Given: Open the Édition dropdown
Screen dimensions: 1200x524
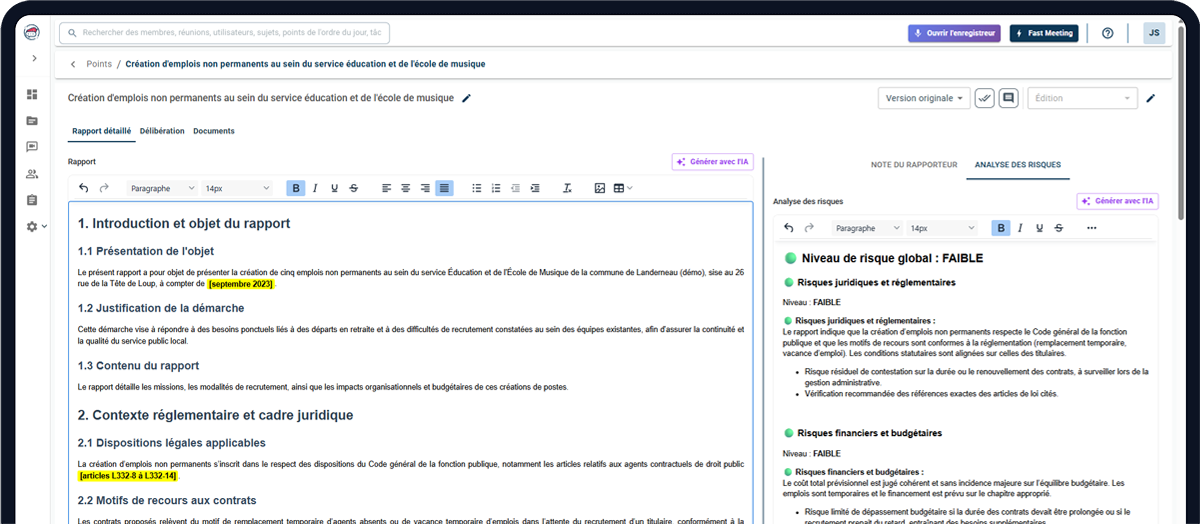Looking at the screenshot, I should 1082,98.
